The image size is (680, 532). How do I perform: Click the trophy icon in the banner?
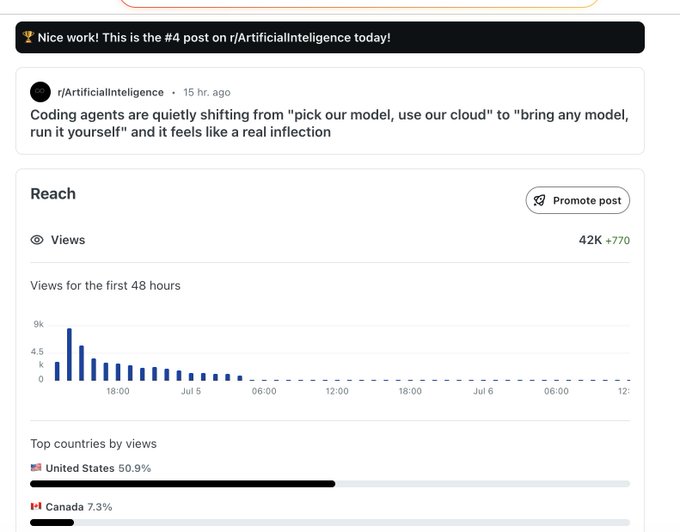(x=28, y=37)
